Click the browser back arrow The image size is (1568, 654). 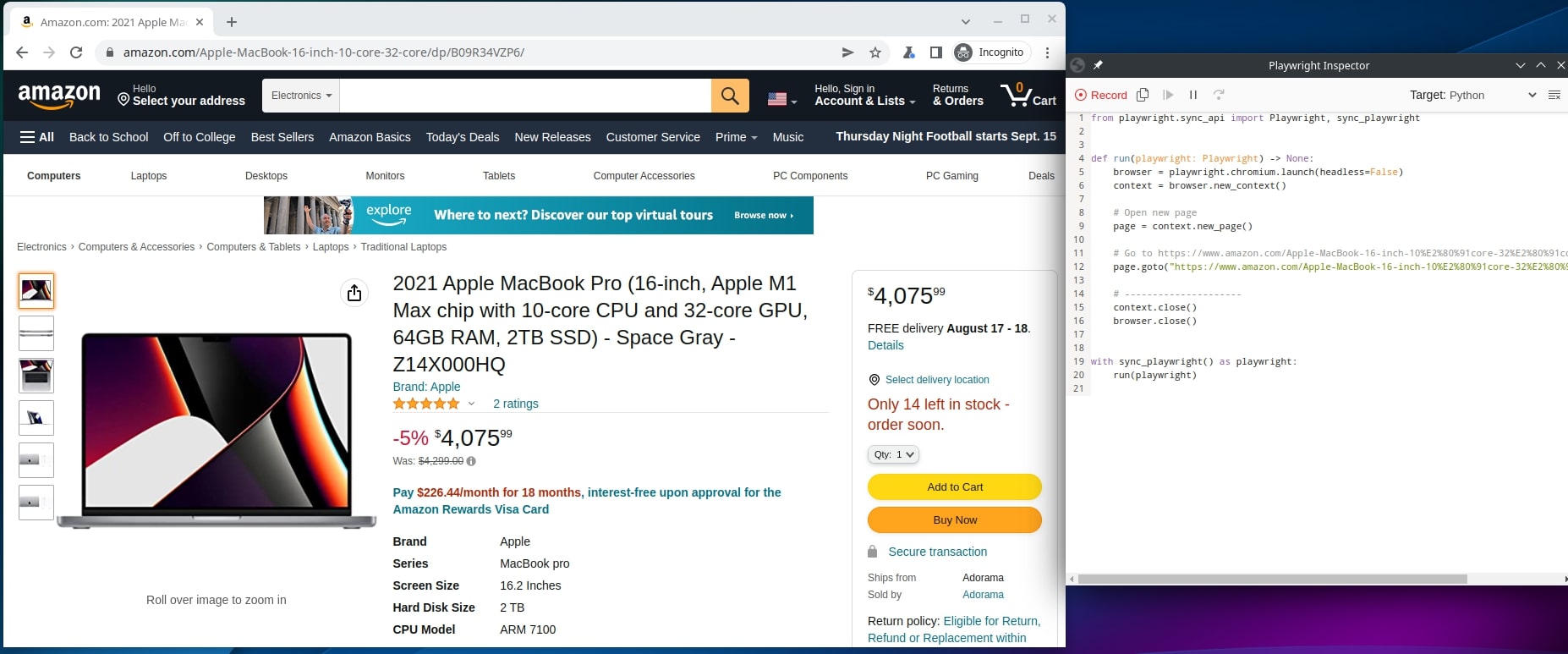[22, 52]
